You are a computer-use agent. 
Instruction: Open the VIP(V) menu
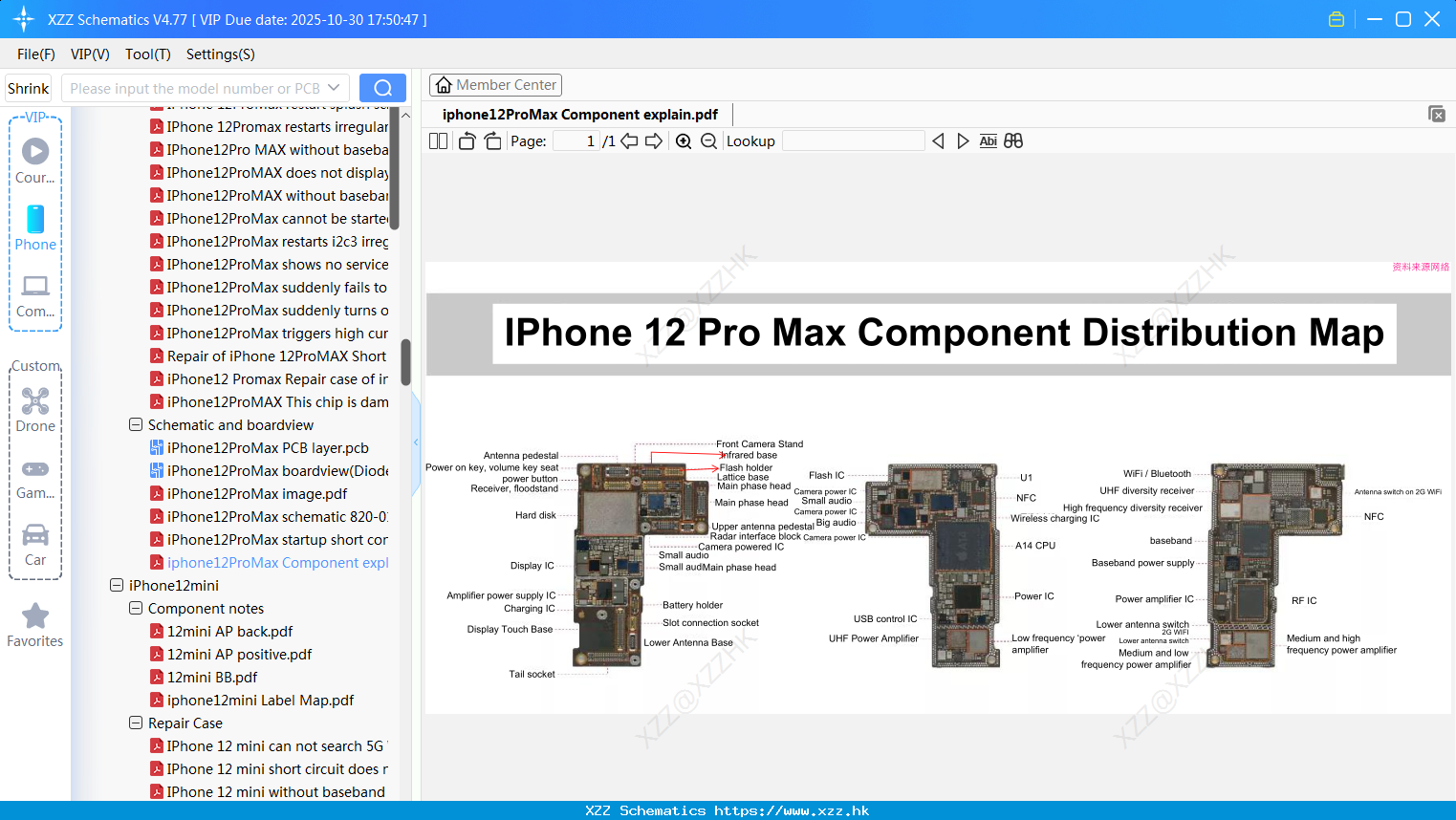(90, 54)
